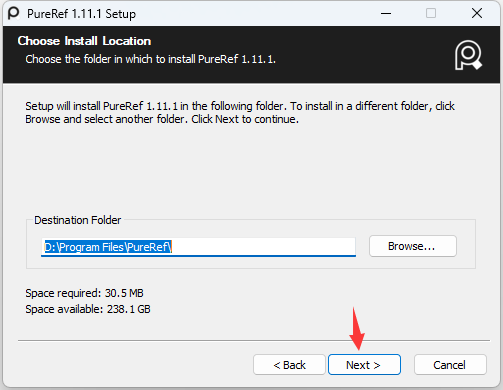Click the PureRef icon in the title bar
The width and height of the screenshot is (503, 390).
[14, 14]
